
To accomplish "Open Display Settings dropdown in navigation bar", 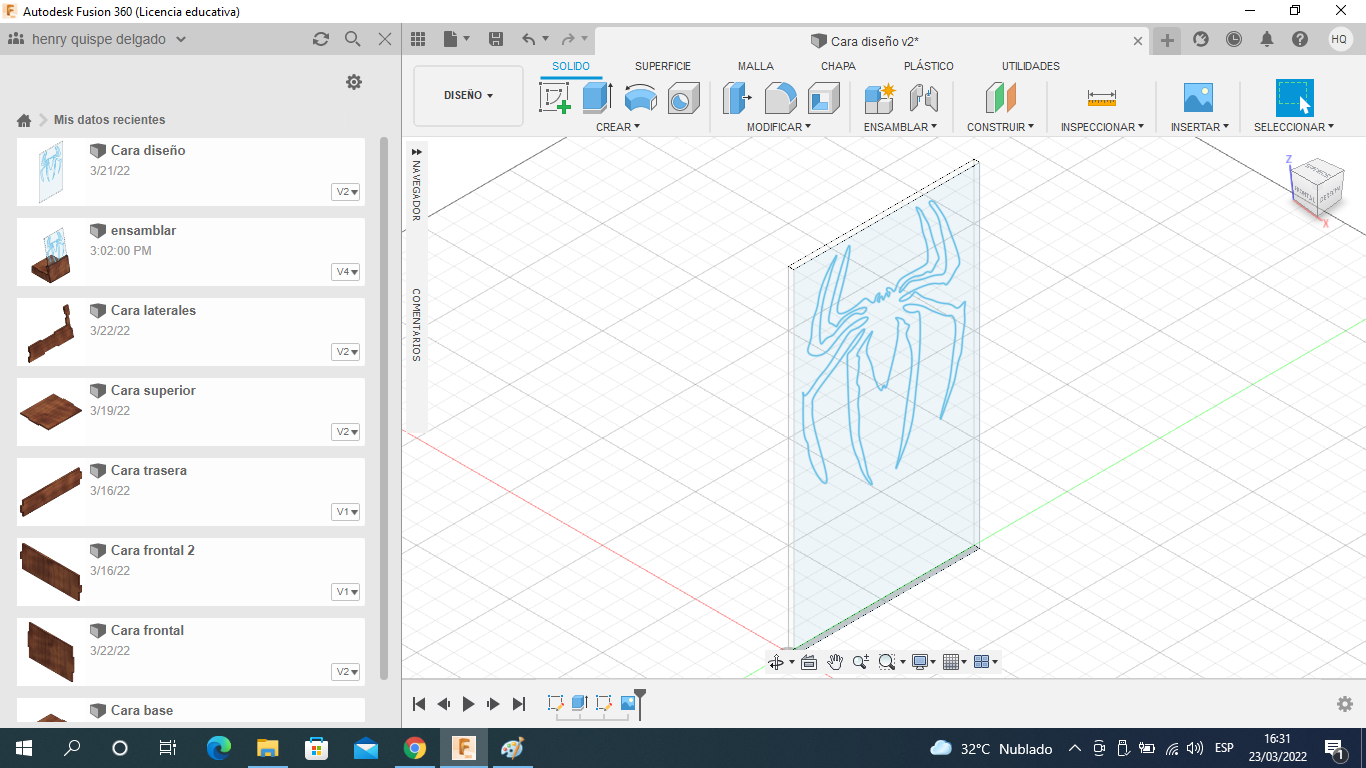I will tap(923, 662).
